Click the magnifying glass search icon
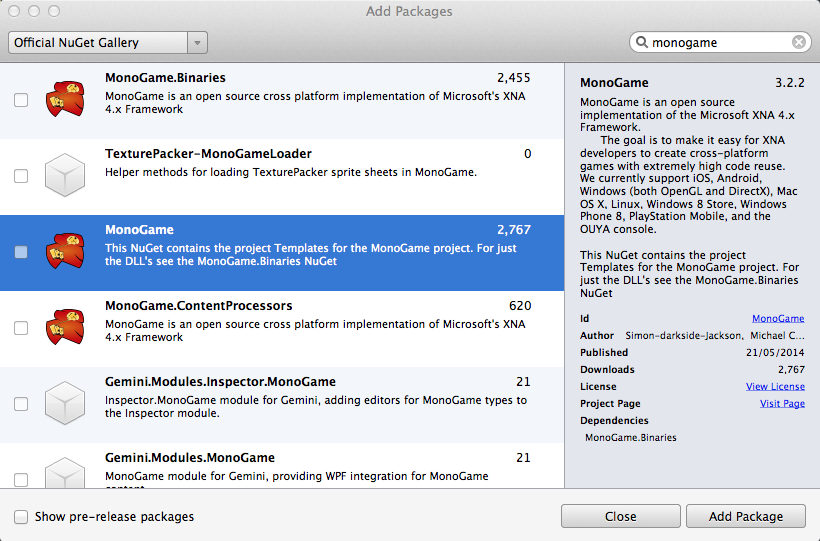This screenshot has width=820, height=541. [x=641, y=43]
